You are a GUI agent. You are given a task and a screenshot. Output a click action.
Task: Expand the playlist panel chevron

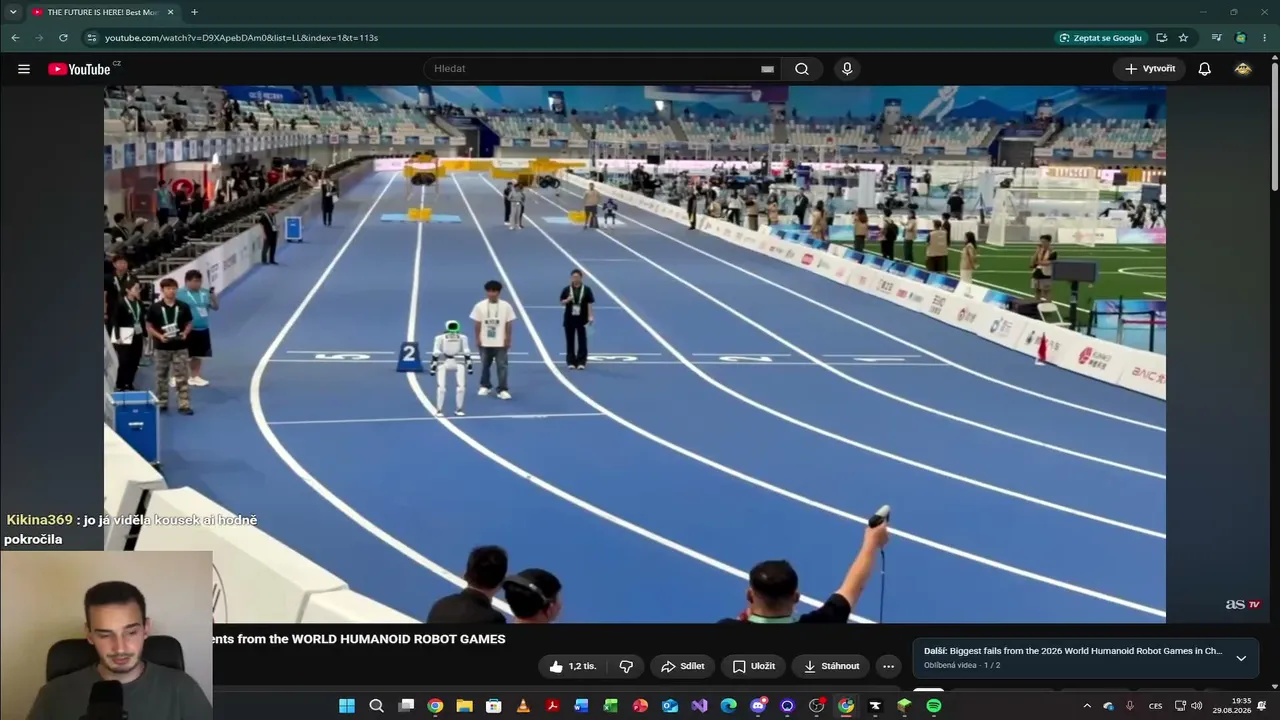(1241, 658)
